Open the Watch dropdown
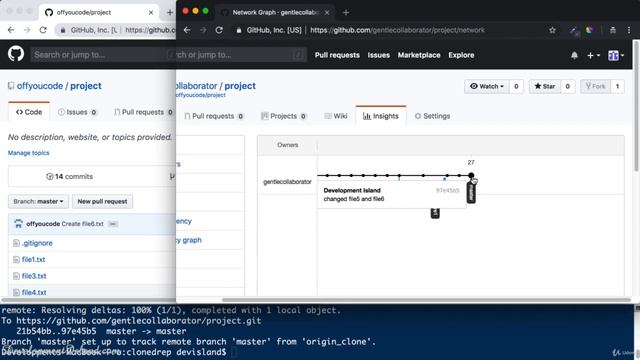This screenshot has height=360, width=640. pyautogui.click(x=487, y=86)
